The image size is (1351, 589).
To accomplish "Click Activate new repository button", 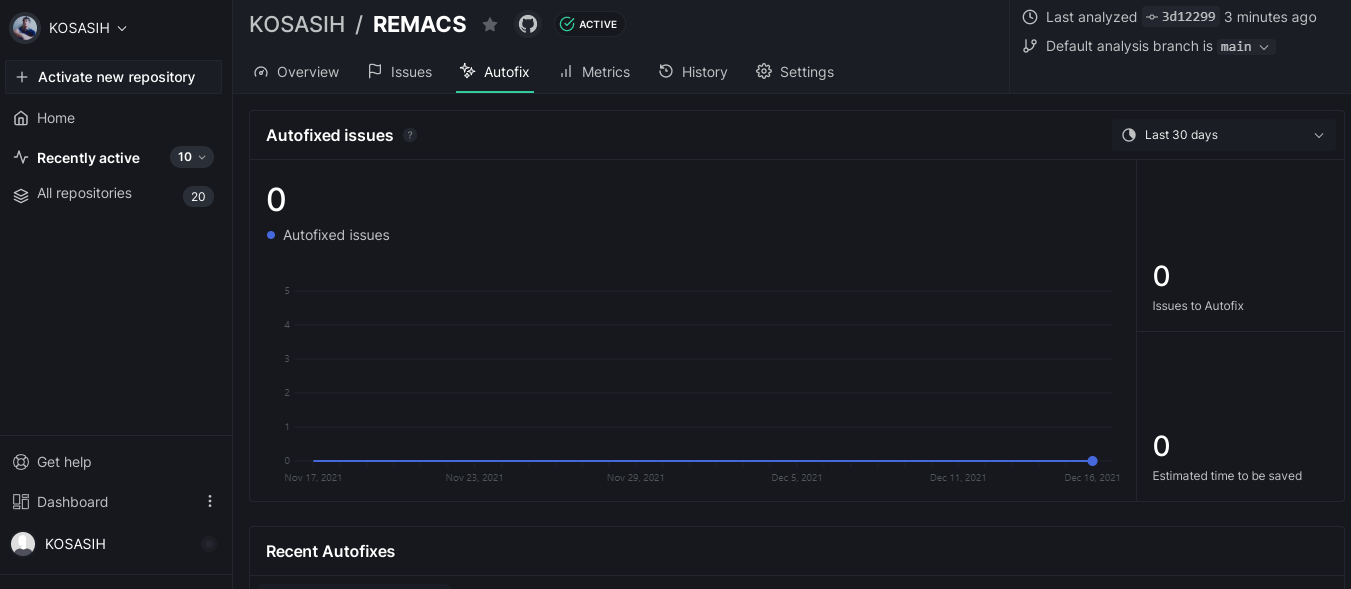I will click(114, 77).
